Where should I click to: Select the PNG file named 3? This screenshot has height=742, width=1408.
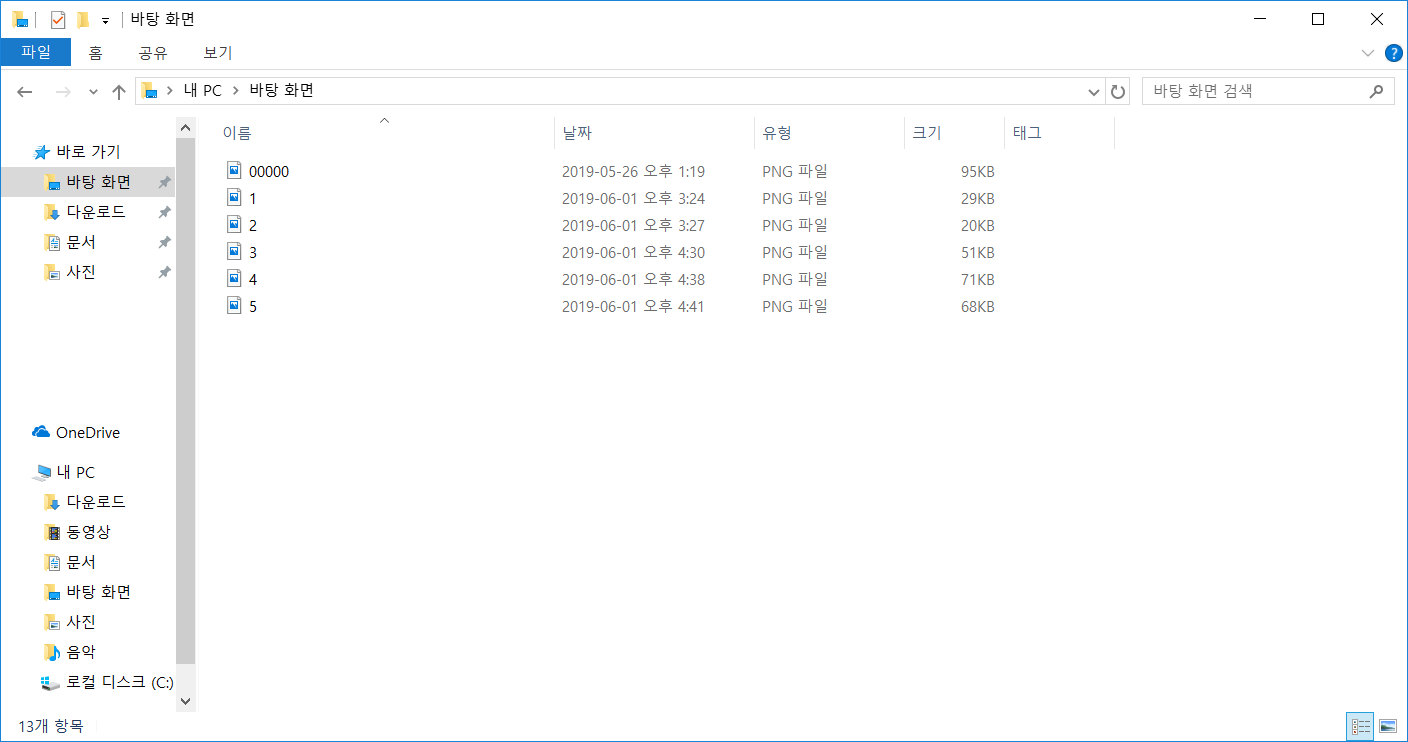pos(253,253)
